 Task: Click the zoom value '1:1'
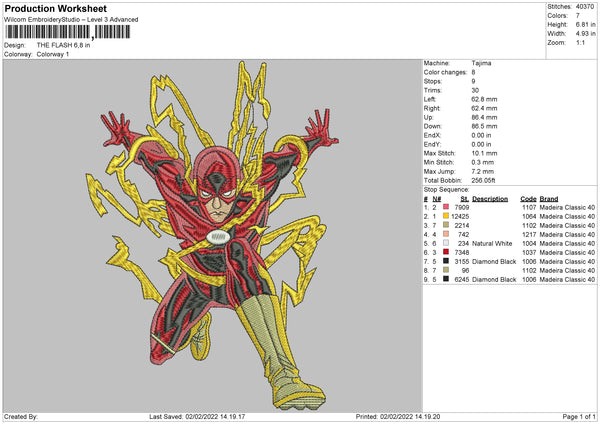(580, 43)
